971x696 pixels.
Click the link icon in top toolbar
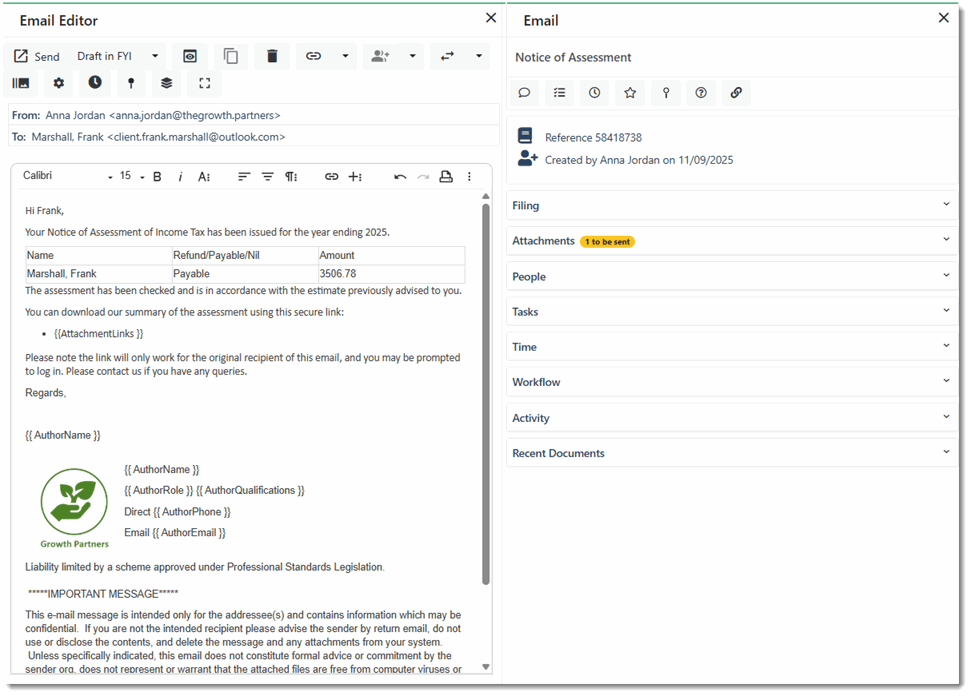[313, 56]
